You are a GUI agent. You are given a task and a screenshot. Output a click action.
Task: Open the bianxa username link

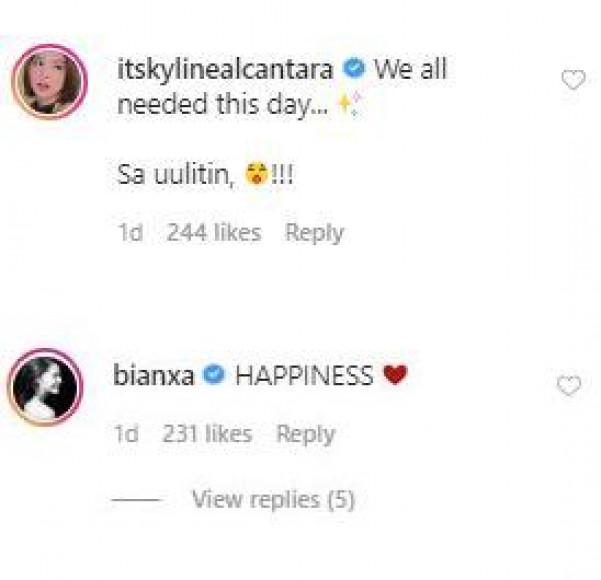(158, 376)
